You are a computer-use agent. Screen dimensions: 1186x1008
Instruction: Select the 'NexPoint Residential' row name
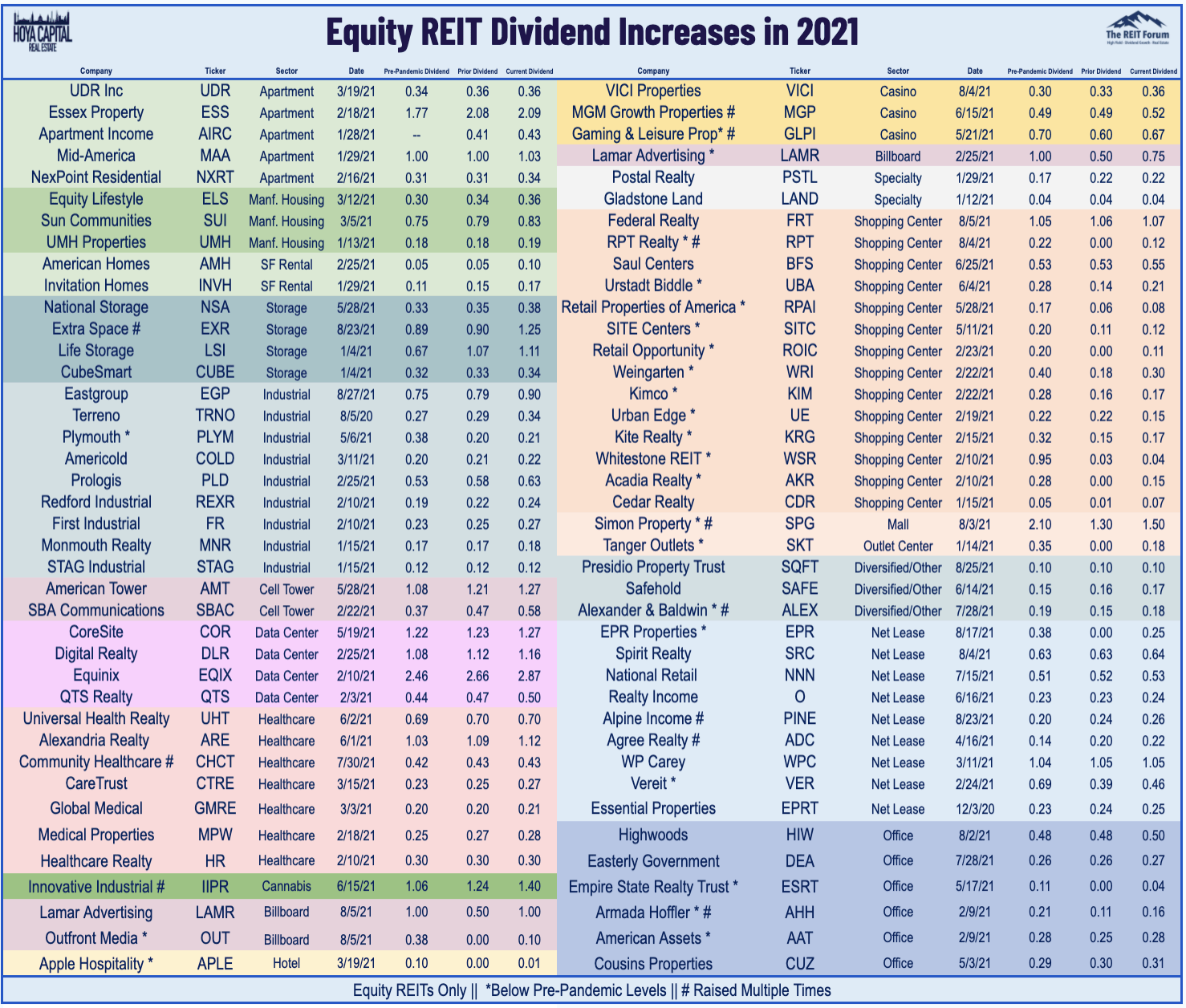click(96, 177)
